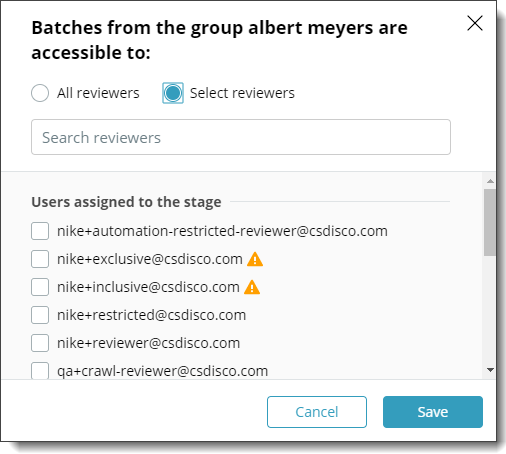The height and width of the screenshot is (454, 506).
Task: Click the reviewer list scrollbar thumb
Action: pyautogui.click(x=490, y=222)
